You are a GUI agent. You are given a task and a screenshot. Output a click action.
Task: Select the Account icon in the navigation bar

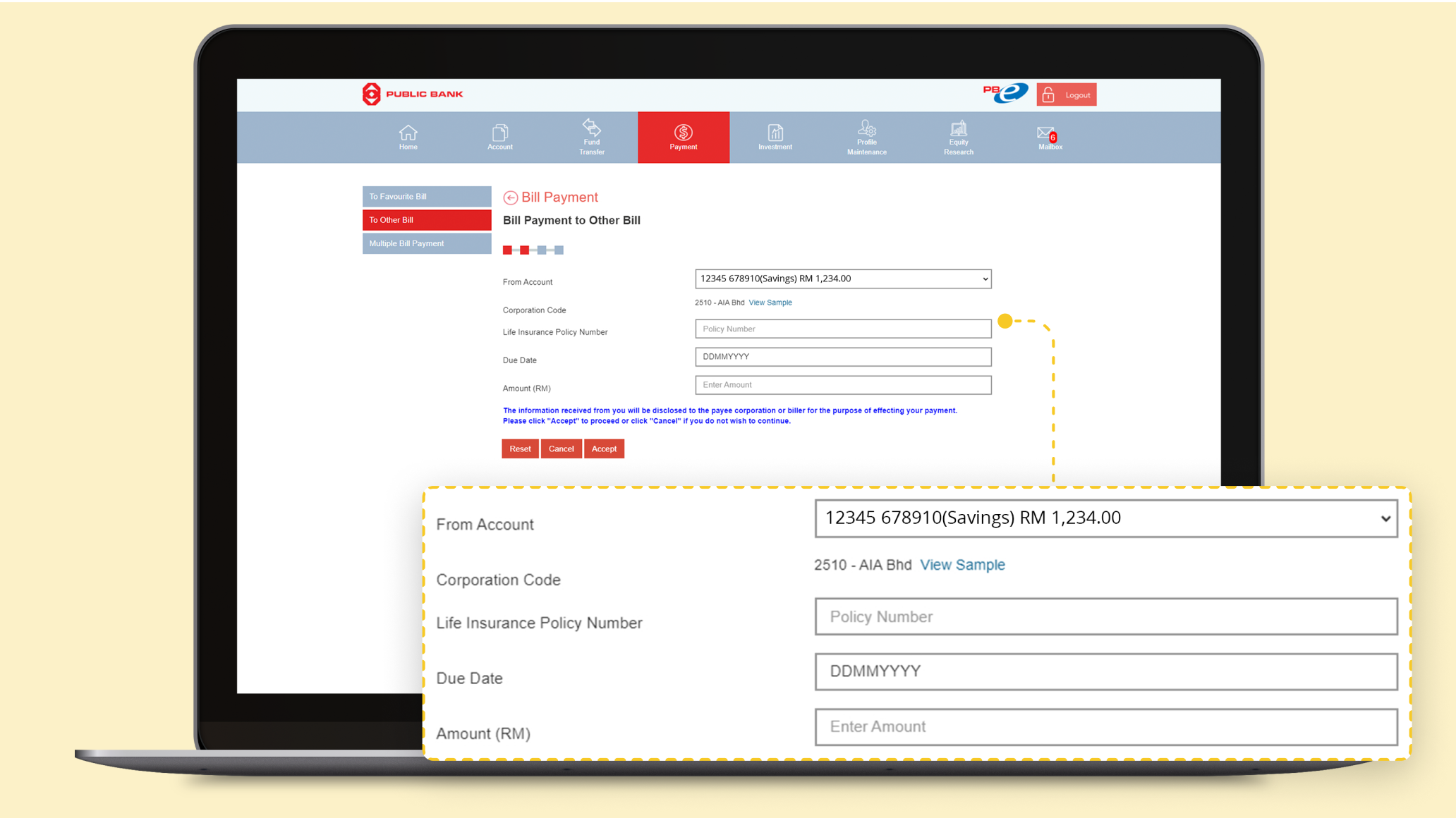499,137
